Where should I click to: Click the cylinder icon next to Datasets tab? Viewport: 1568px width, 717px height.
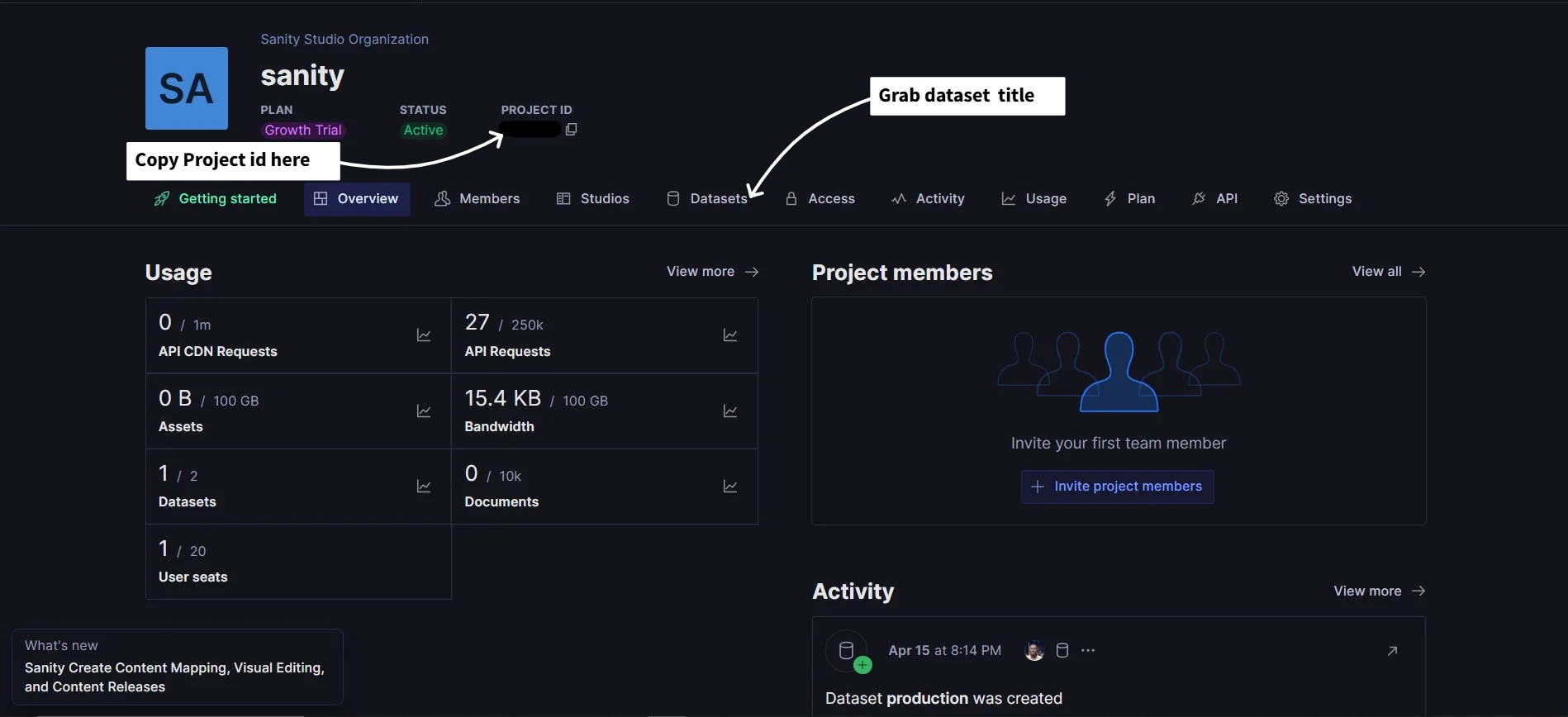pos(673,199)
